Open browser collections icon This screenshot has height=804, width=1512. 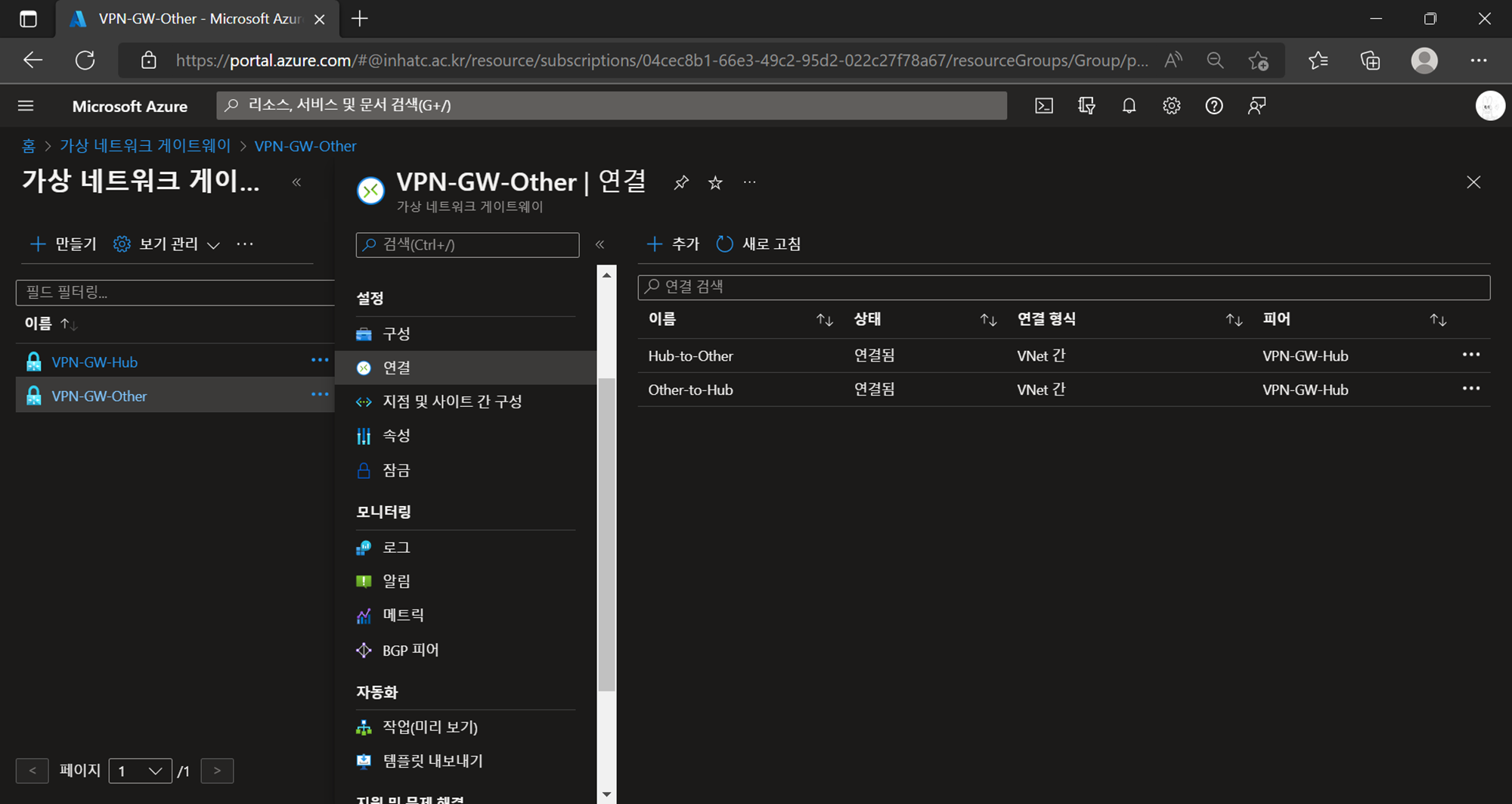pyautogui.click(x=1370, y=61)
